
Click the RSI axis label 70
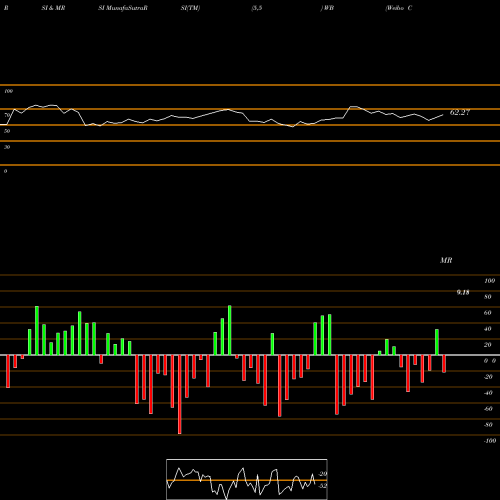coord(7,115)
